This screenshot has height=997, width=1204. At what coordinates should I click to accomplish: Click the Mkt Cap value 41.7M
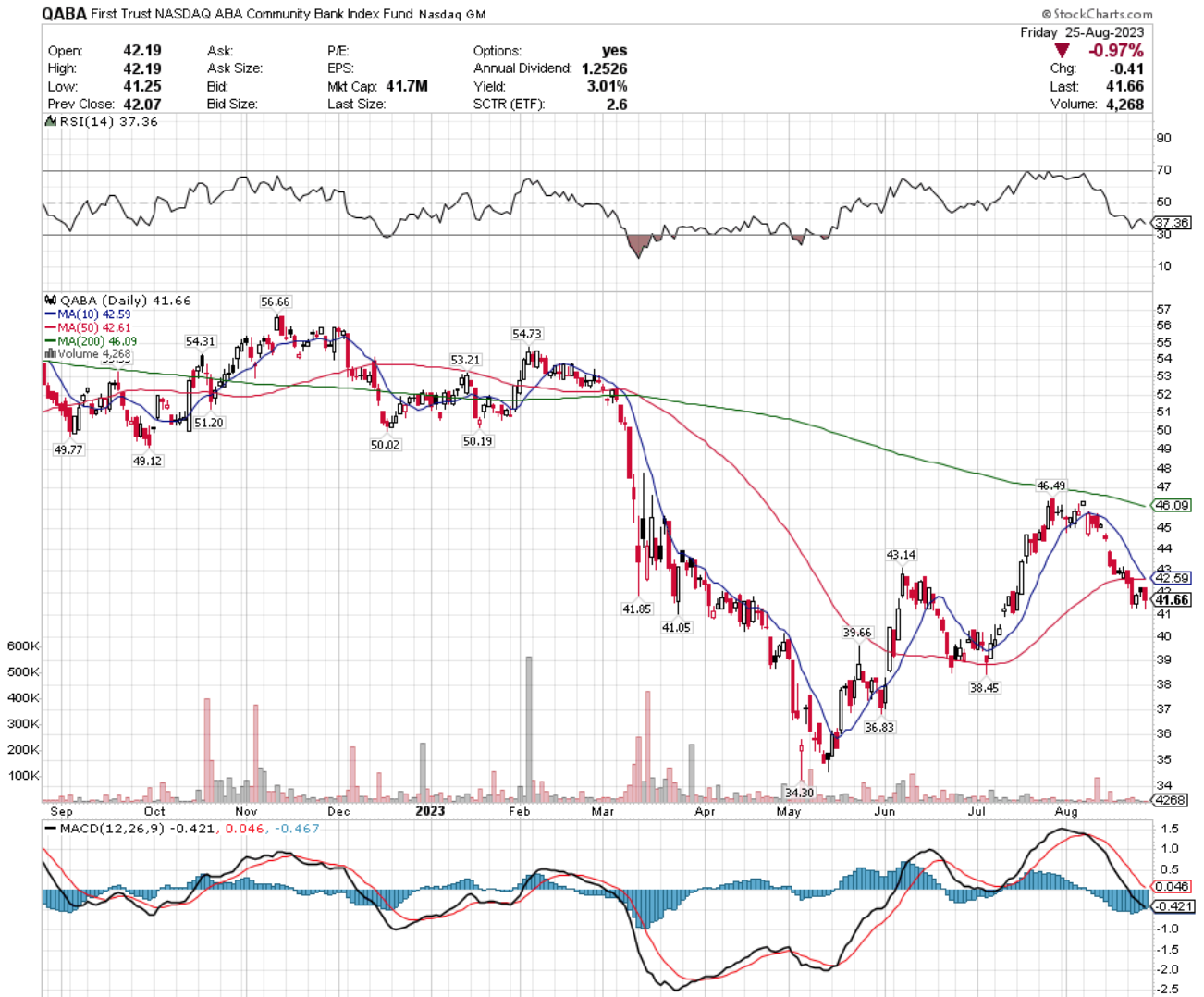407,86
